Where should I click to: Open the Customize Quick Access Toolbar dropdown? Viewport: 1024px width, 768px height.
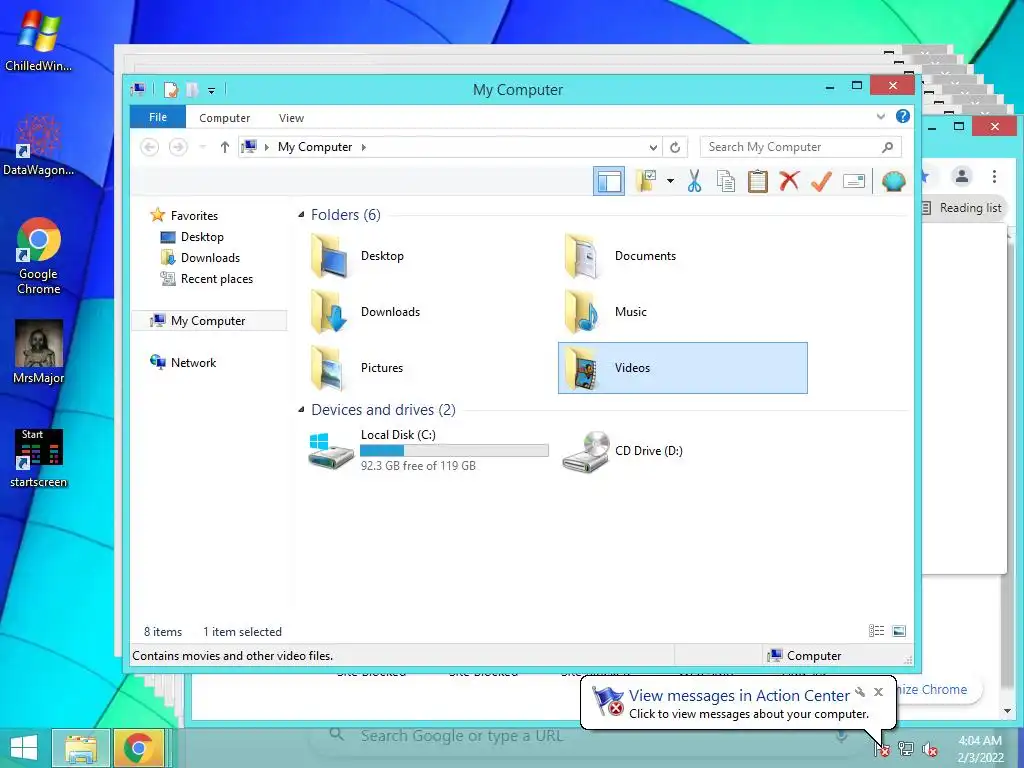point(211,91)
